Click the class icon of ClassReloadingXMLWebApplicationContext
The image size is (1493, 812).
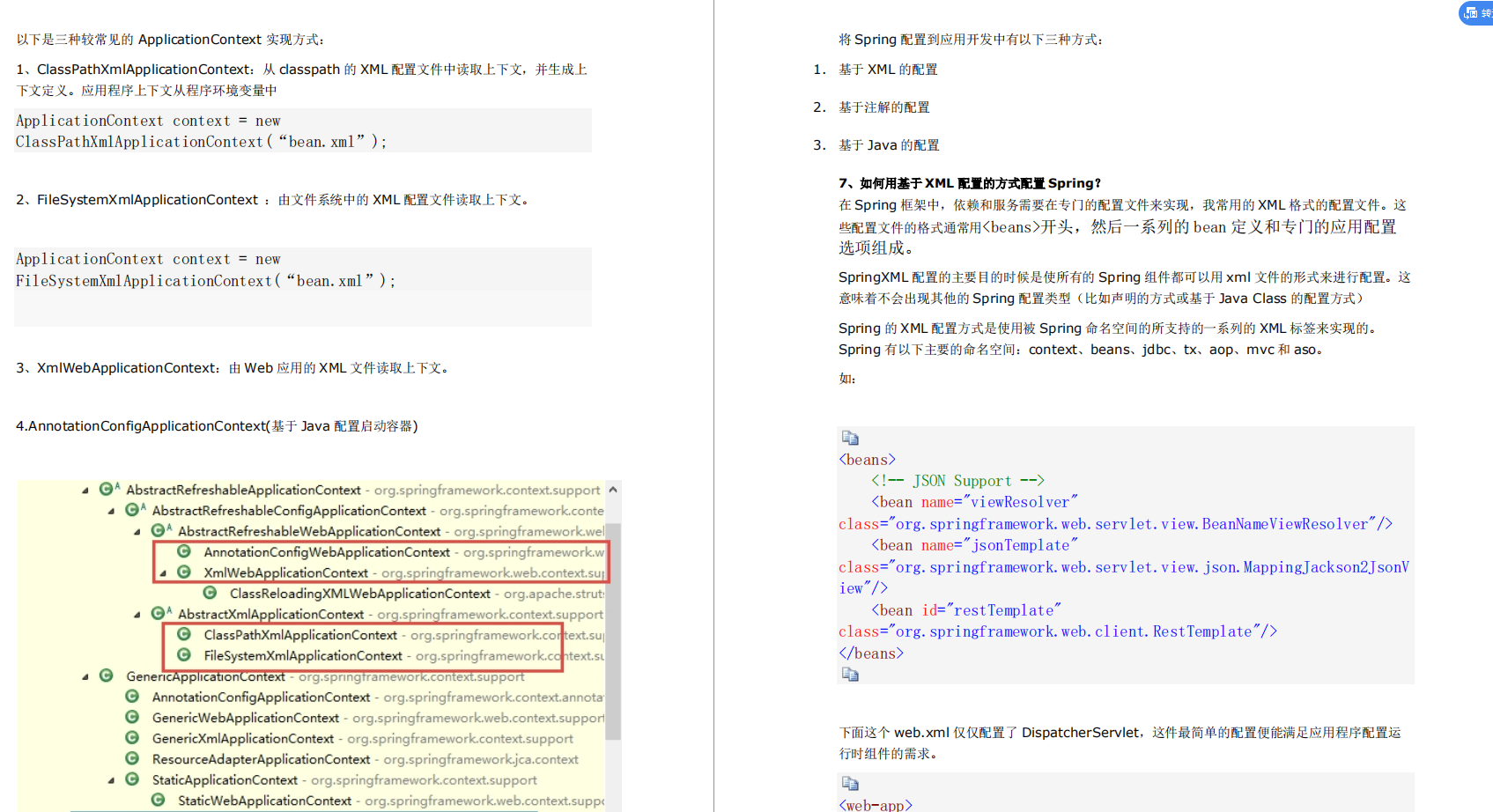point(210,593)
